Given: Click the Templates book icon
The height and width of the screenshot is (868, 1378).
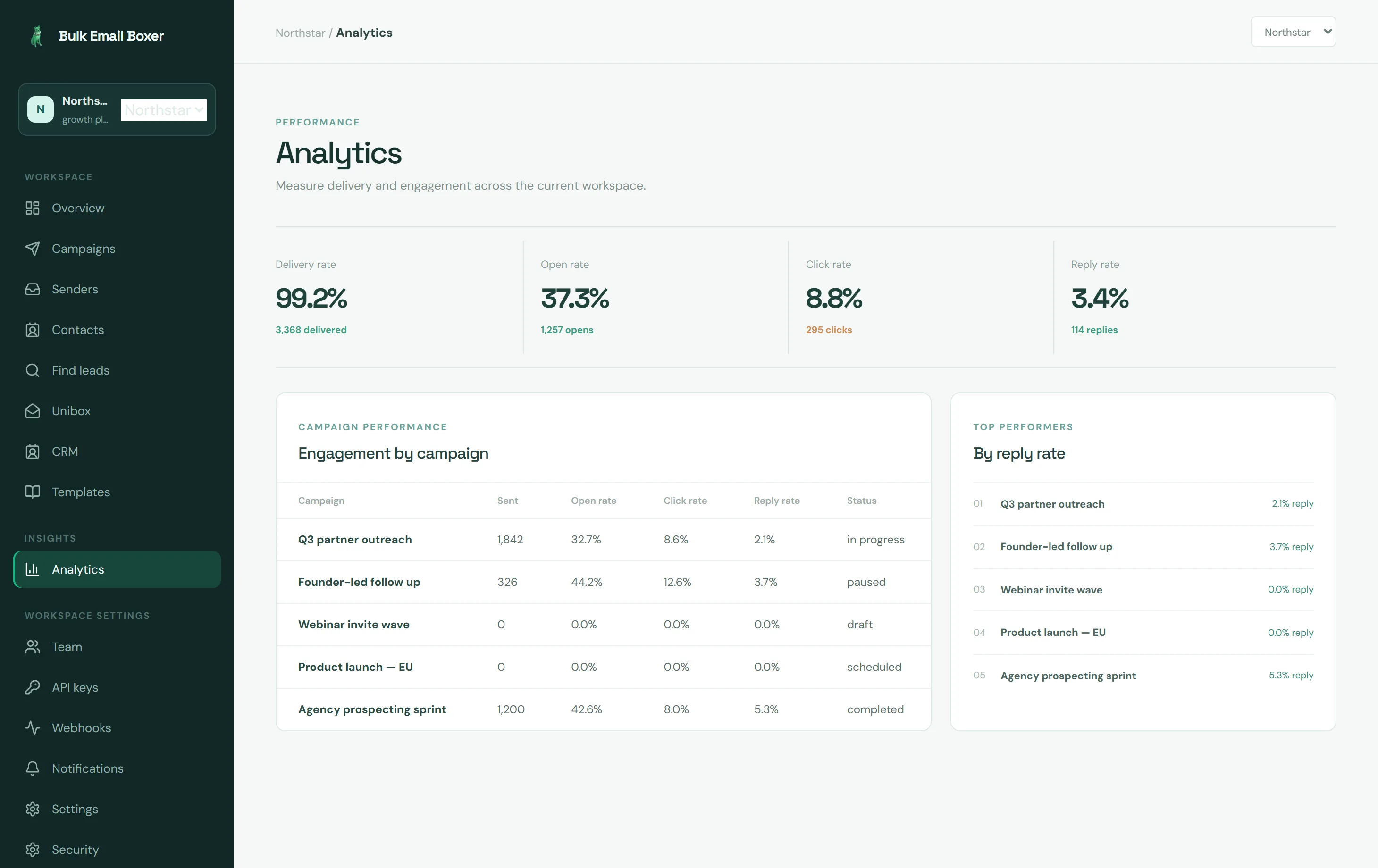Looking at the screenshot, I should click(x=33, y=492).
